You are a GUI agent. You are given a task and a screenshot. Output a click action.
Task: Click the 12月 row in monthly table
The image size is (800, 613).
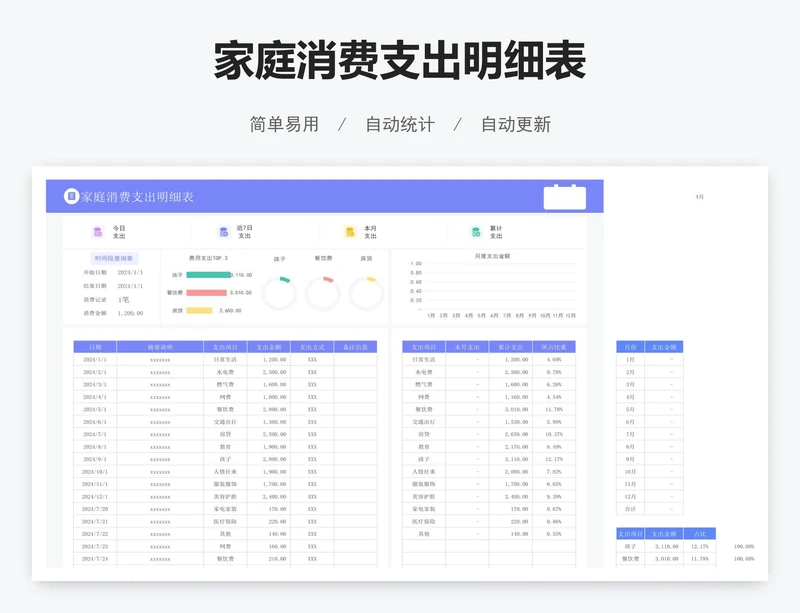pos(649,497)
